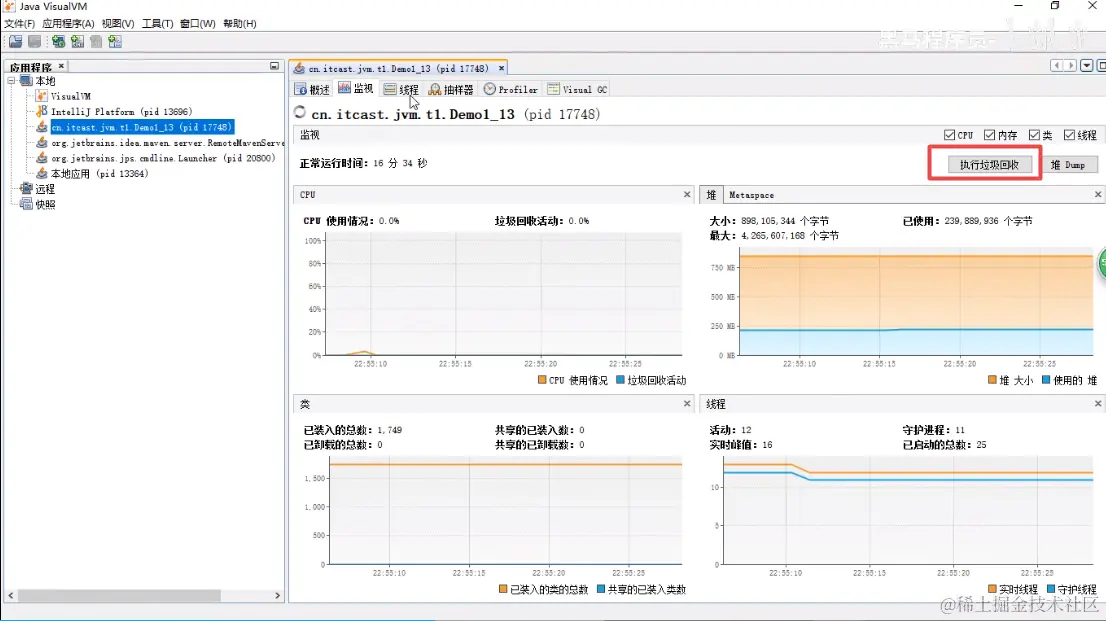The width and height of the screenshot is (1106, 621).
Task: Open the document list dropdown arrow
Action: pyautogui.click(x=1087, y=66)
